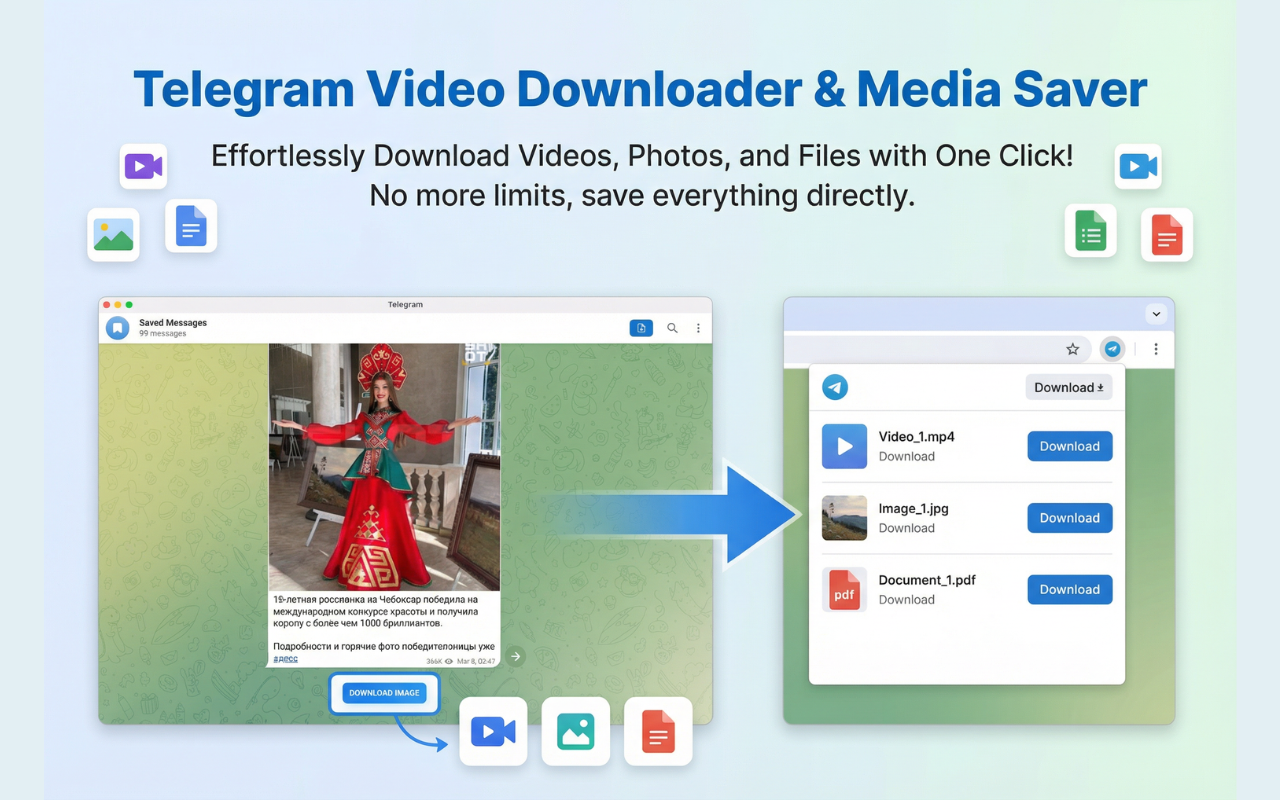Click the blue download icon in Telegram header

click(x=641, y=328)
